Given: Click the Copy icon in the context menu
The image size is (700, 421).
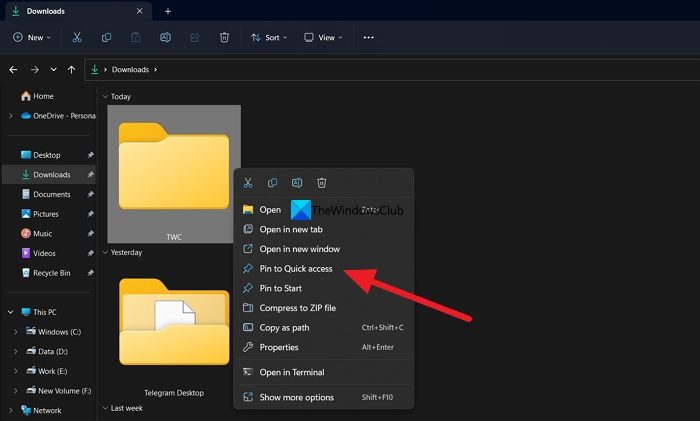Looking at the screenshot, I should coord(272,183).
